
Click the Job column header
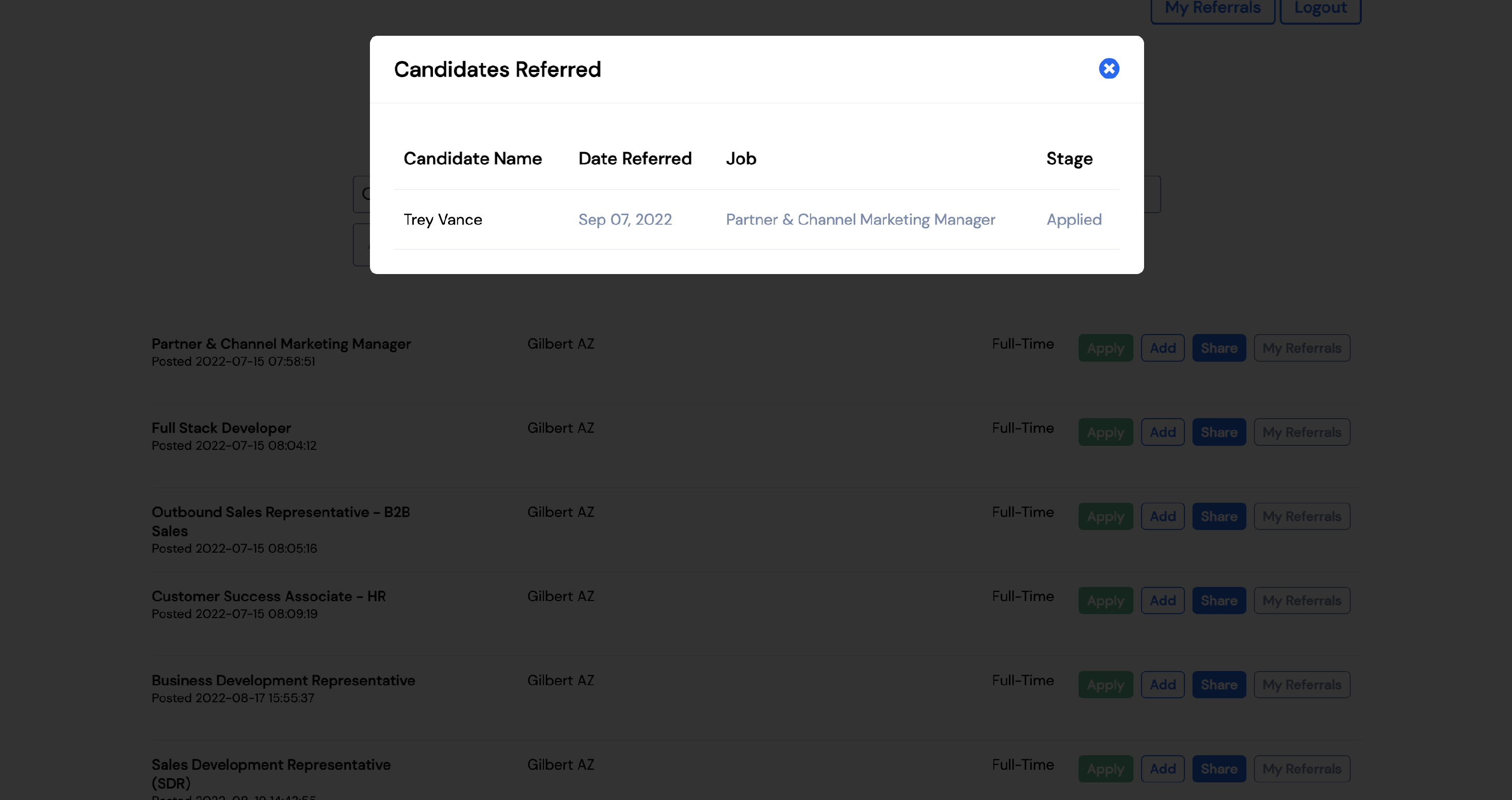coord(741,158)
